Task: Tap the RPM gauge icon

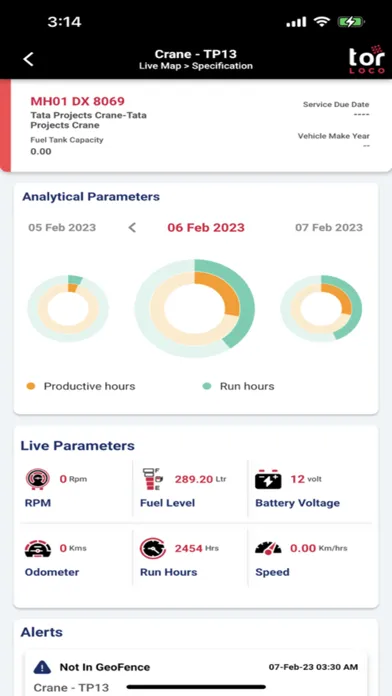Action: point(37,479)
